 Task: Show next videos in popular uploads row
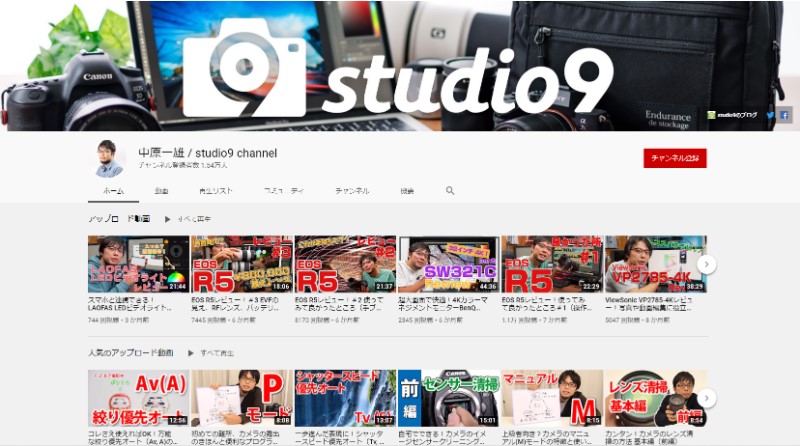coord(707,398)
